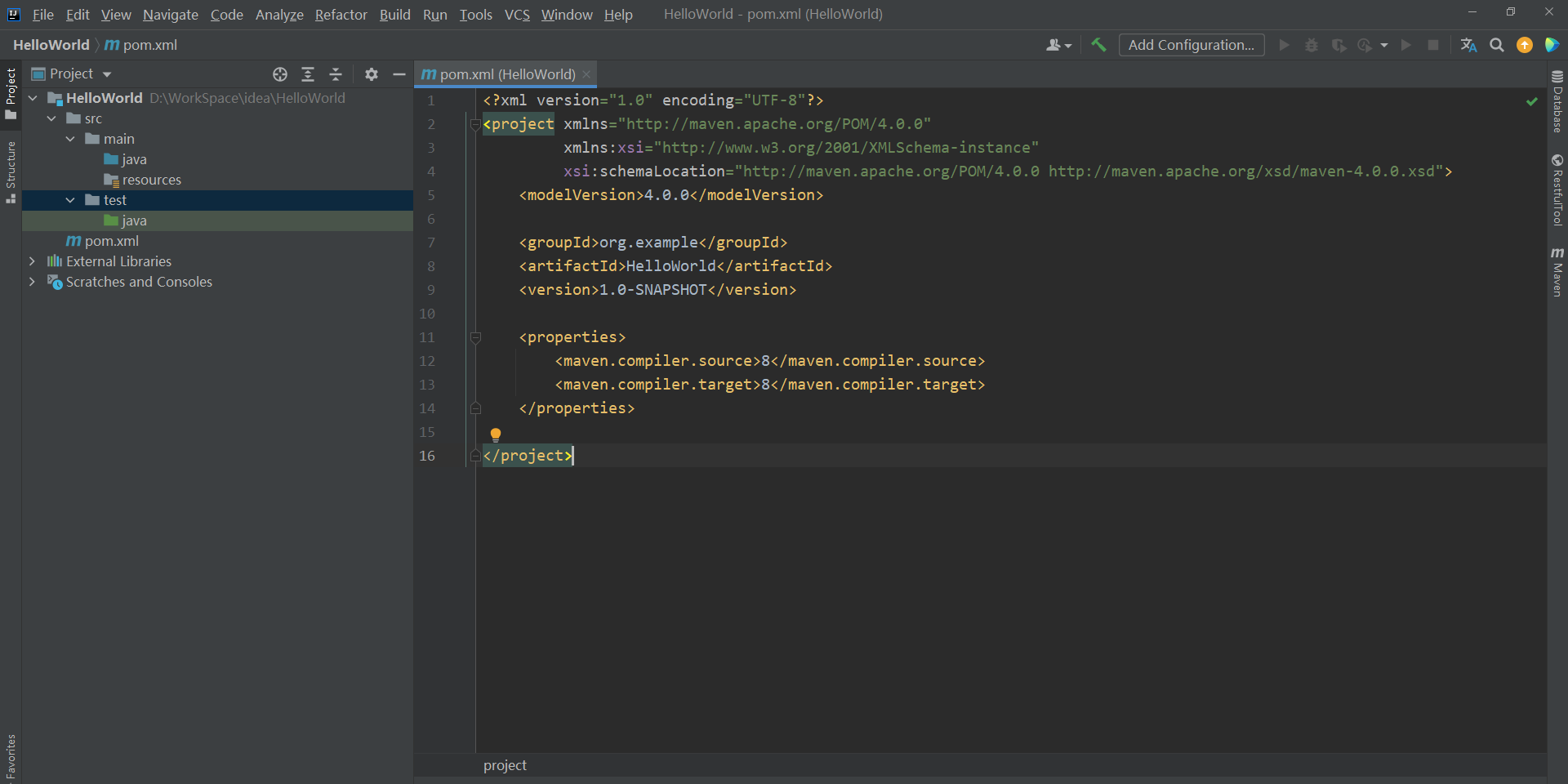This screenshot has height=784, width=1568.
Task: Open Project panel settings gear
Action: [x=372, y=74]
